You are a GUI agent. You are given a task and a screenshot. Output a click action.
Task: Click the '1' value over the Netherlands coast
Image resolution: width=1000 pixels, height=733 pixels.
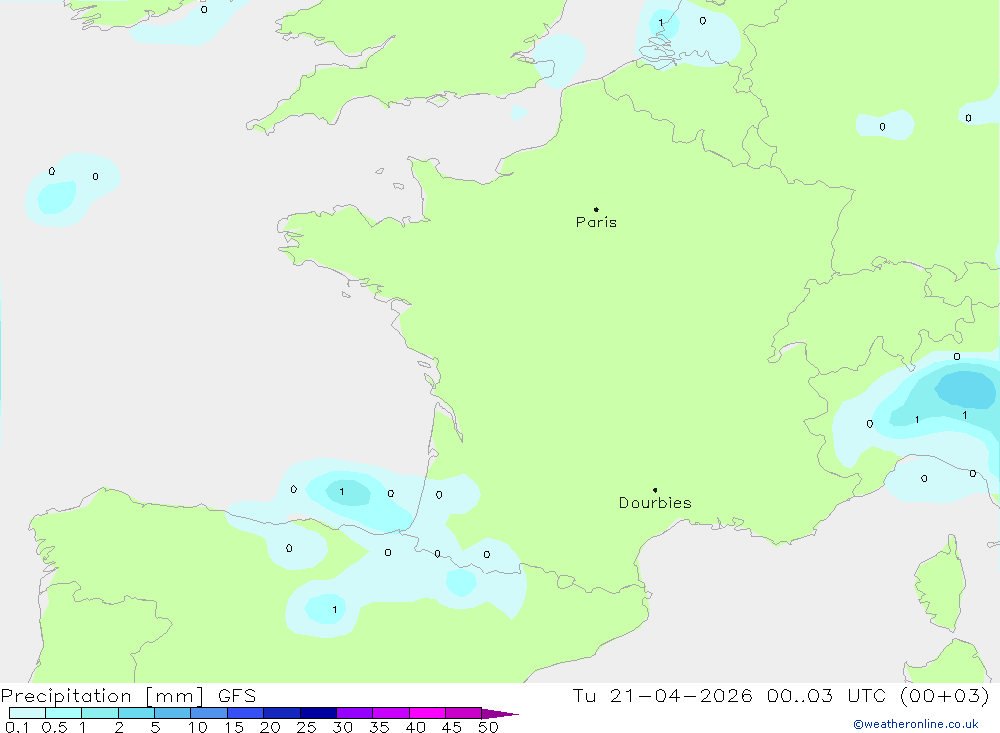(x=661, y=22)
